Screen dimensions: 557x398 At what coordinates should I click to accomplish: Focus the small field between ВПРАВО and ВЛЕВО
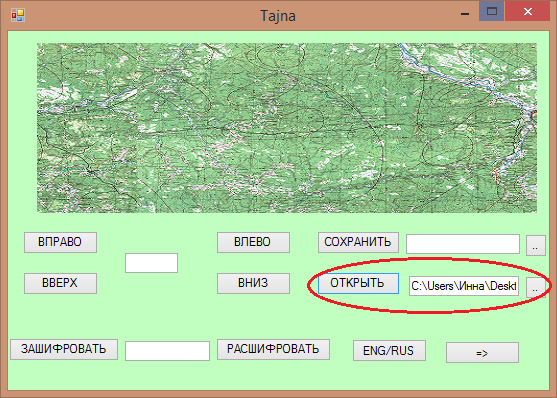click(151, 263)
